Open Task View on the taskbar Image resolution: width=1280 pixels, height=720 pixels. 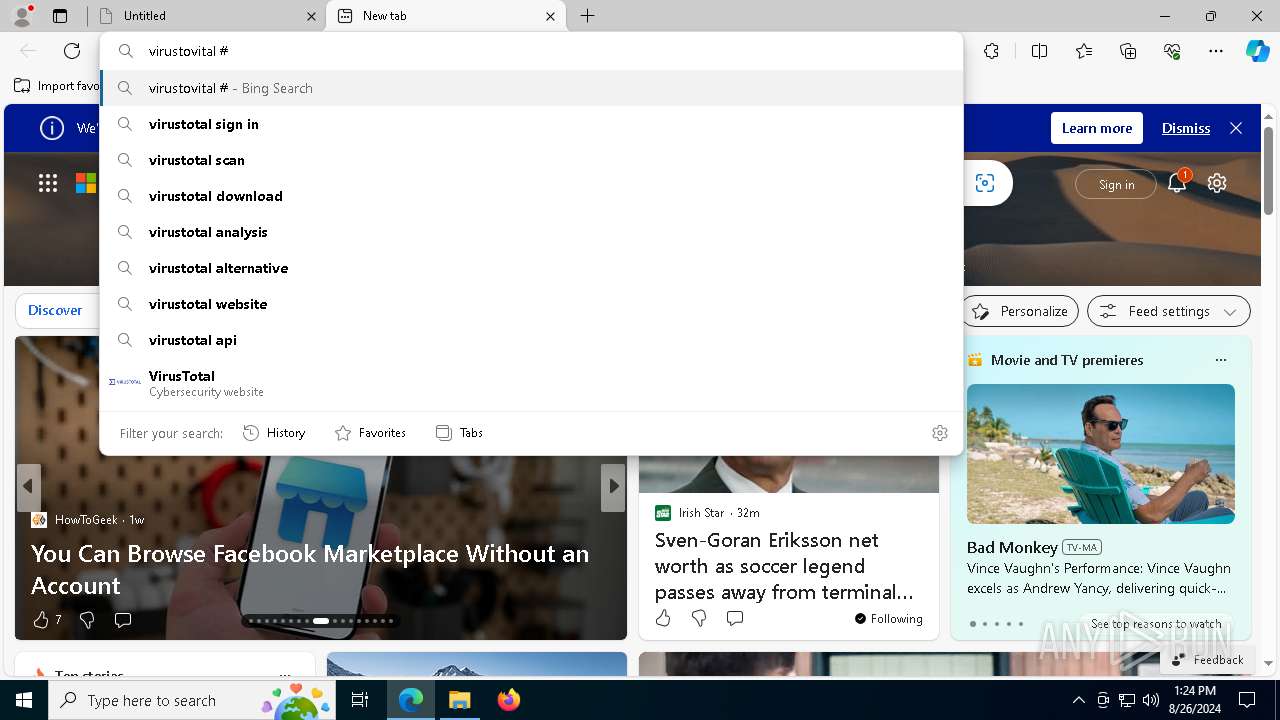pos(361,700)
